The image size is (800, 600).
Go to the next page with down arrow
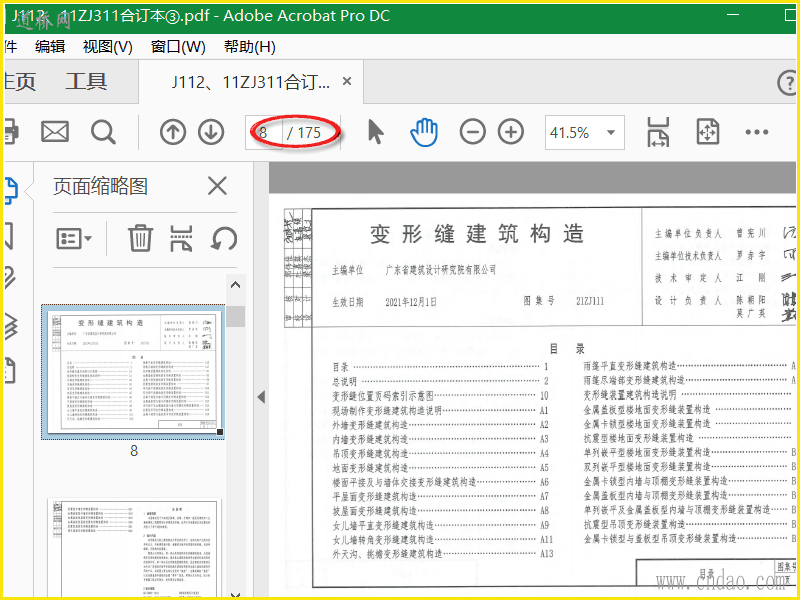point(211,133)
